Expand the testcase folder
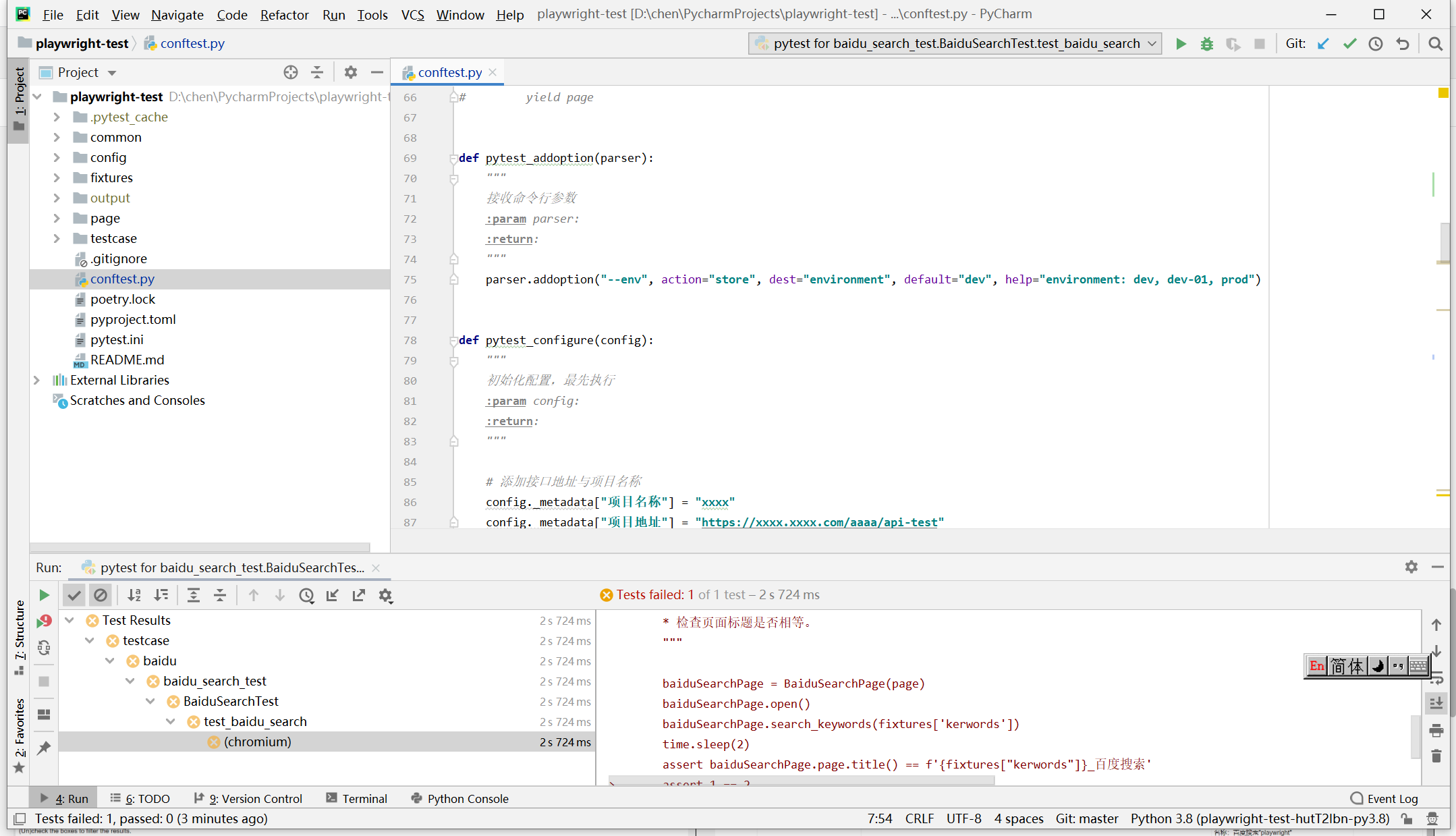This screenshot has width=1456, height=836. (57, 238)
